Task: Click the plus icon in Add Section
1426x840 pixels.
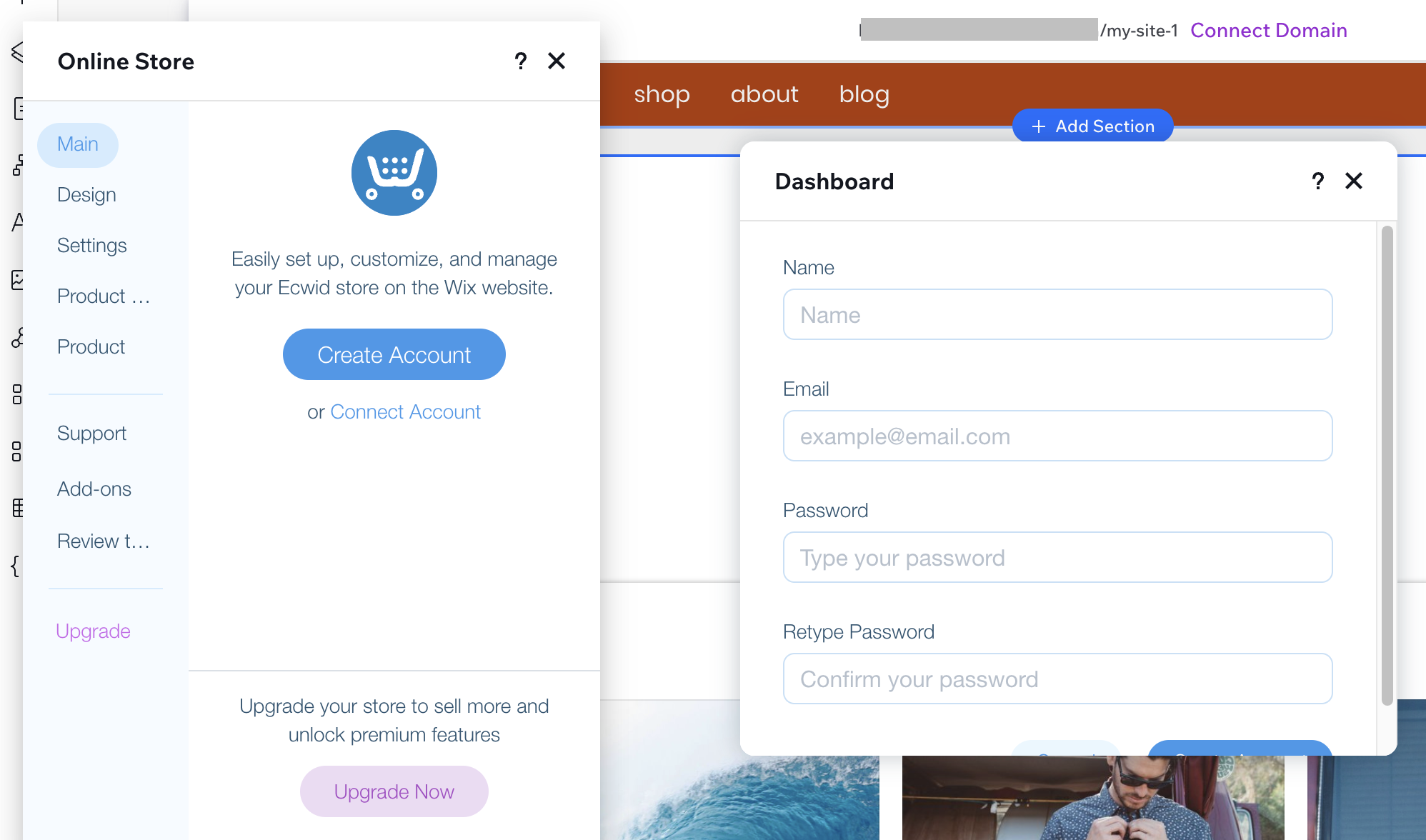Action: [1039, 126]
